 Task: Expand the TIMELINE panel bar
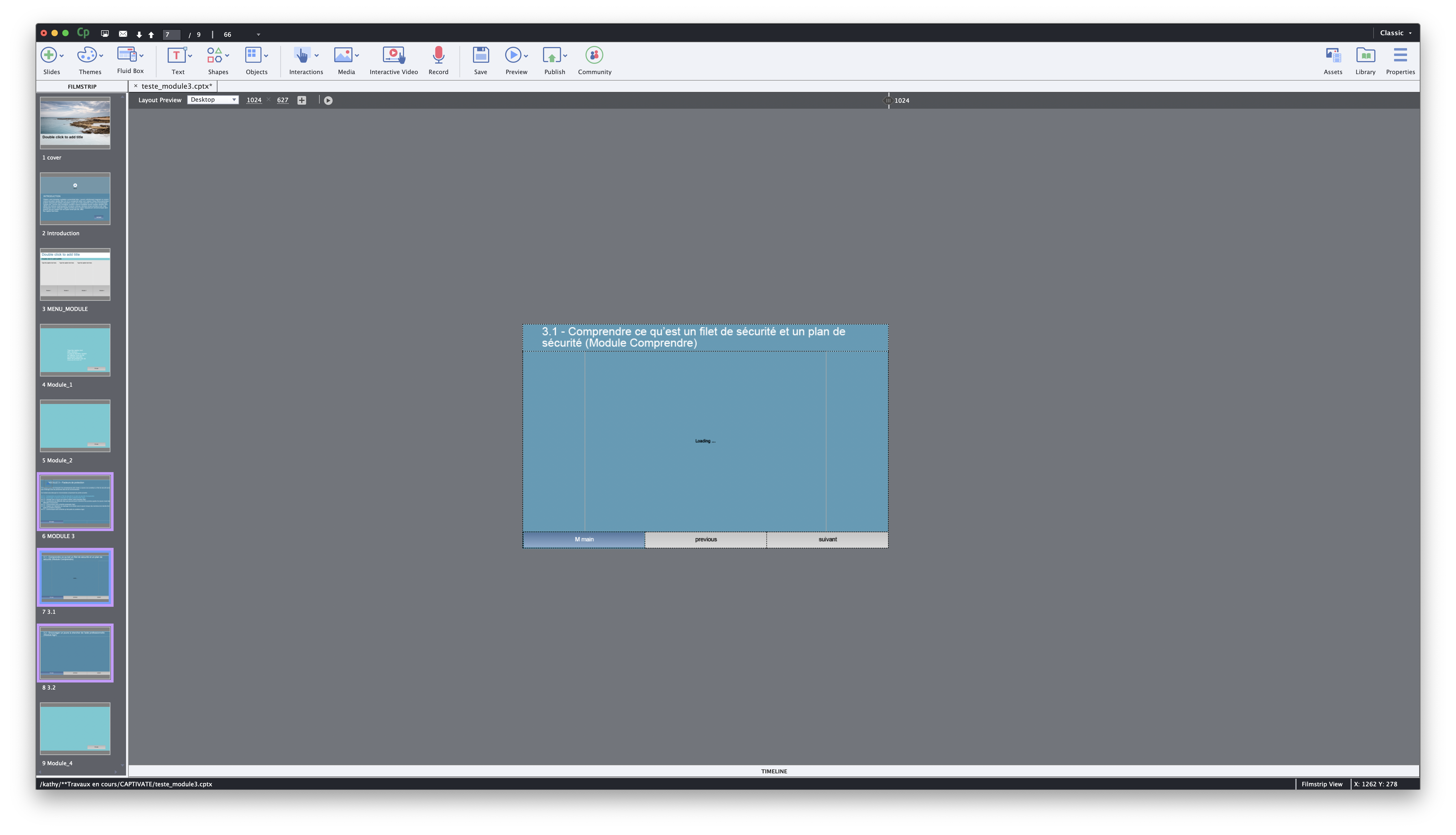click(x=774, y=771)
